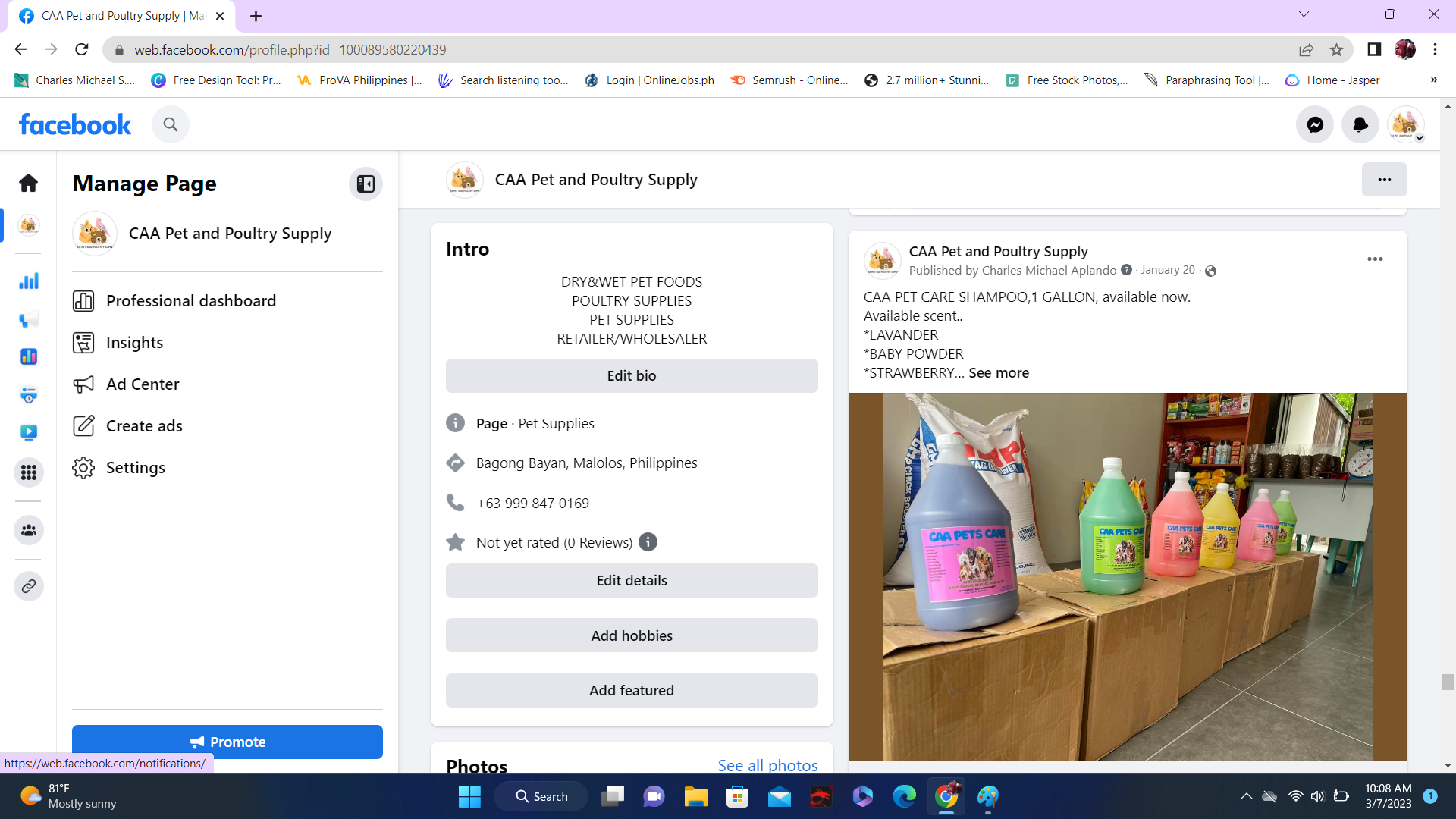Image resolution: width=1456 pixels, height=819 pixels.
Task: Click the Edit bio button
Action: pyautogui.click(x=631, y=376)
